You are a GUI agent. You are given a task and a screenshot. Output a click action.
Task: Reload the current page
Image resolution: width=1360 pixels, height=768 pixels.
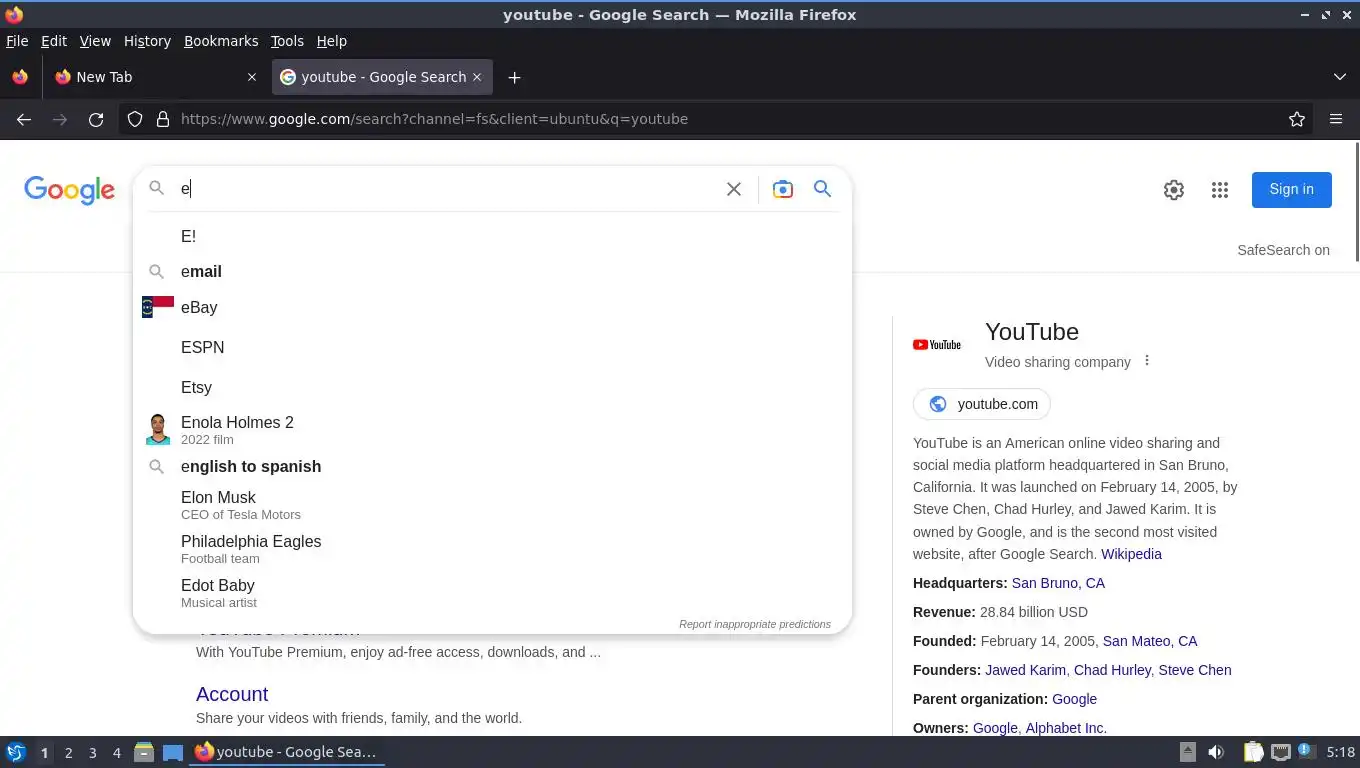click(96, 119)
